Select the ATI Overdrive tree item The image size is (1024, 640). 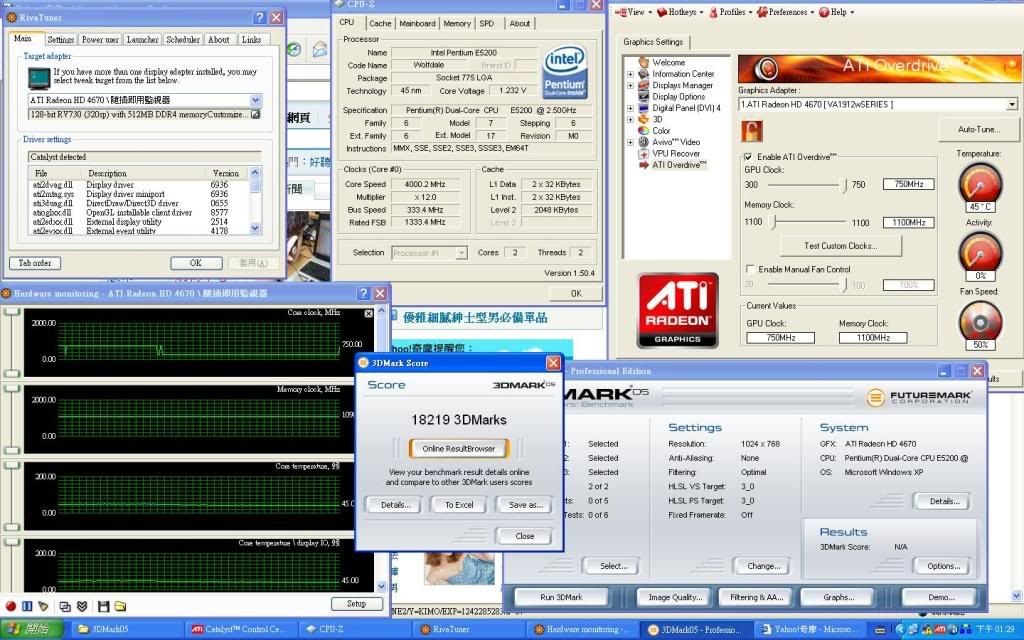coord(679,165)
